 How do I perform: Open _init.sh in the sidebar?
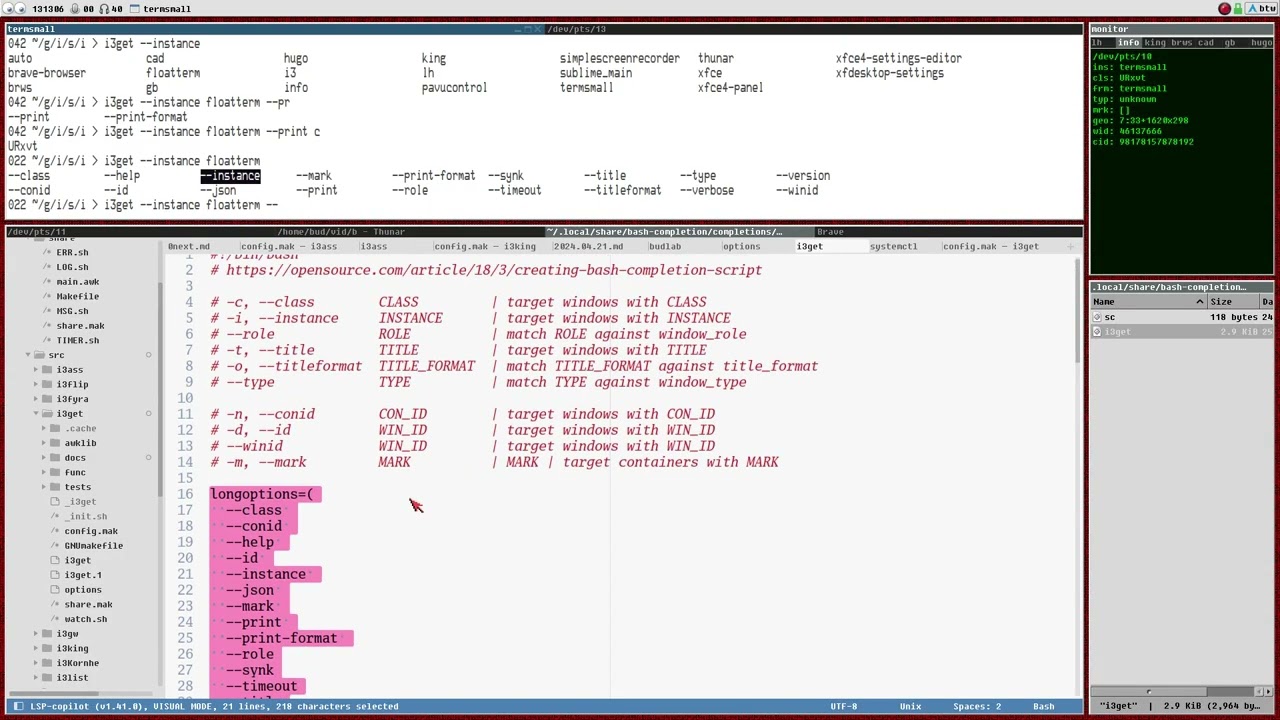pyautogui.click(x=85, y=516)
